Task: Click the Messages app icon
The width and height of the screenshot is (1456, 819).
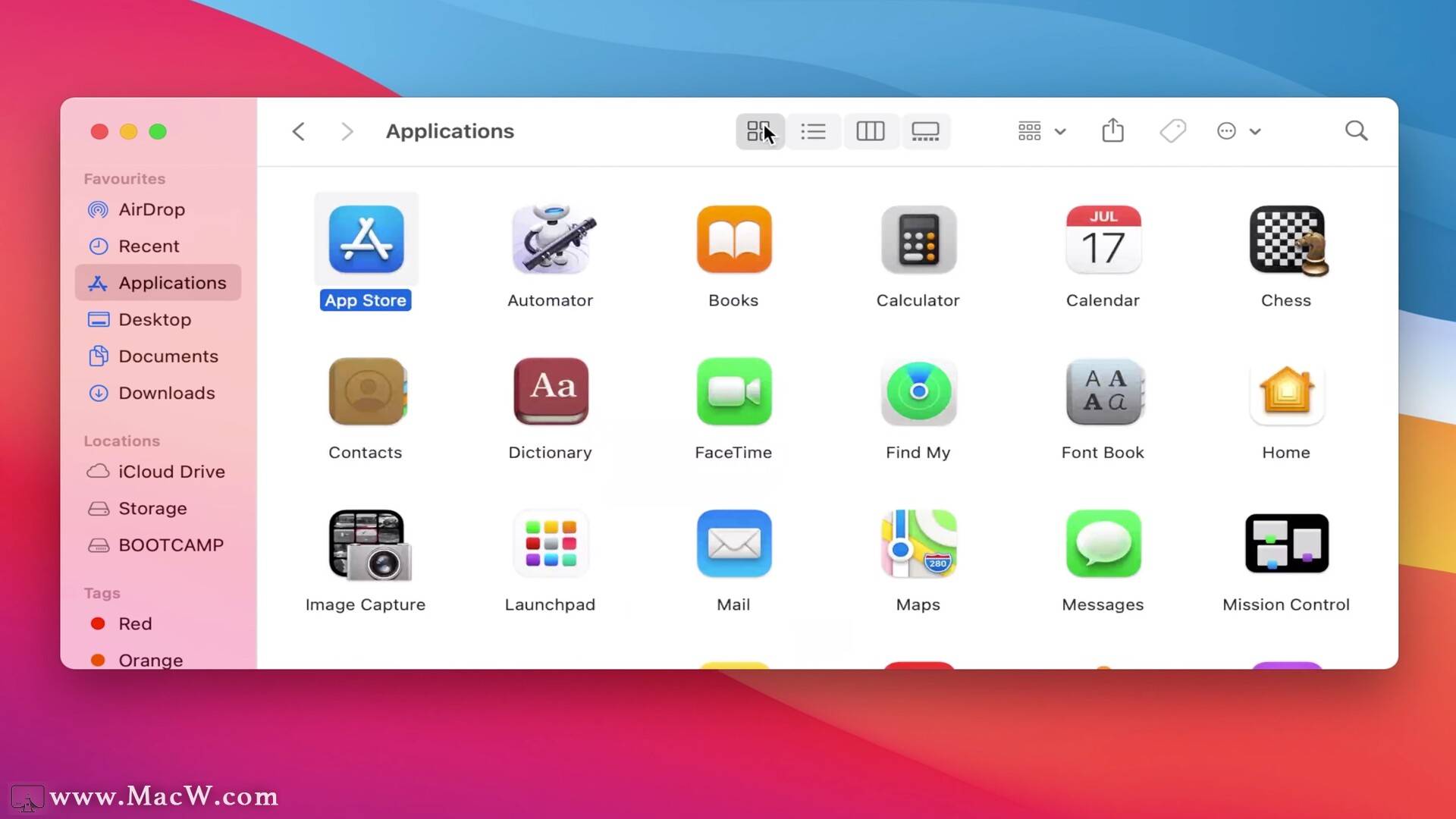Action: click(1103, 544)
